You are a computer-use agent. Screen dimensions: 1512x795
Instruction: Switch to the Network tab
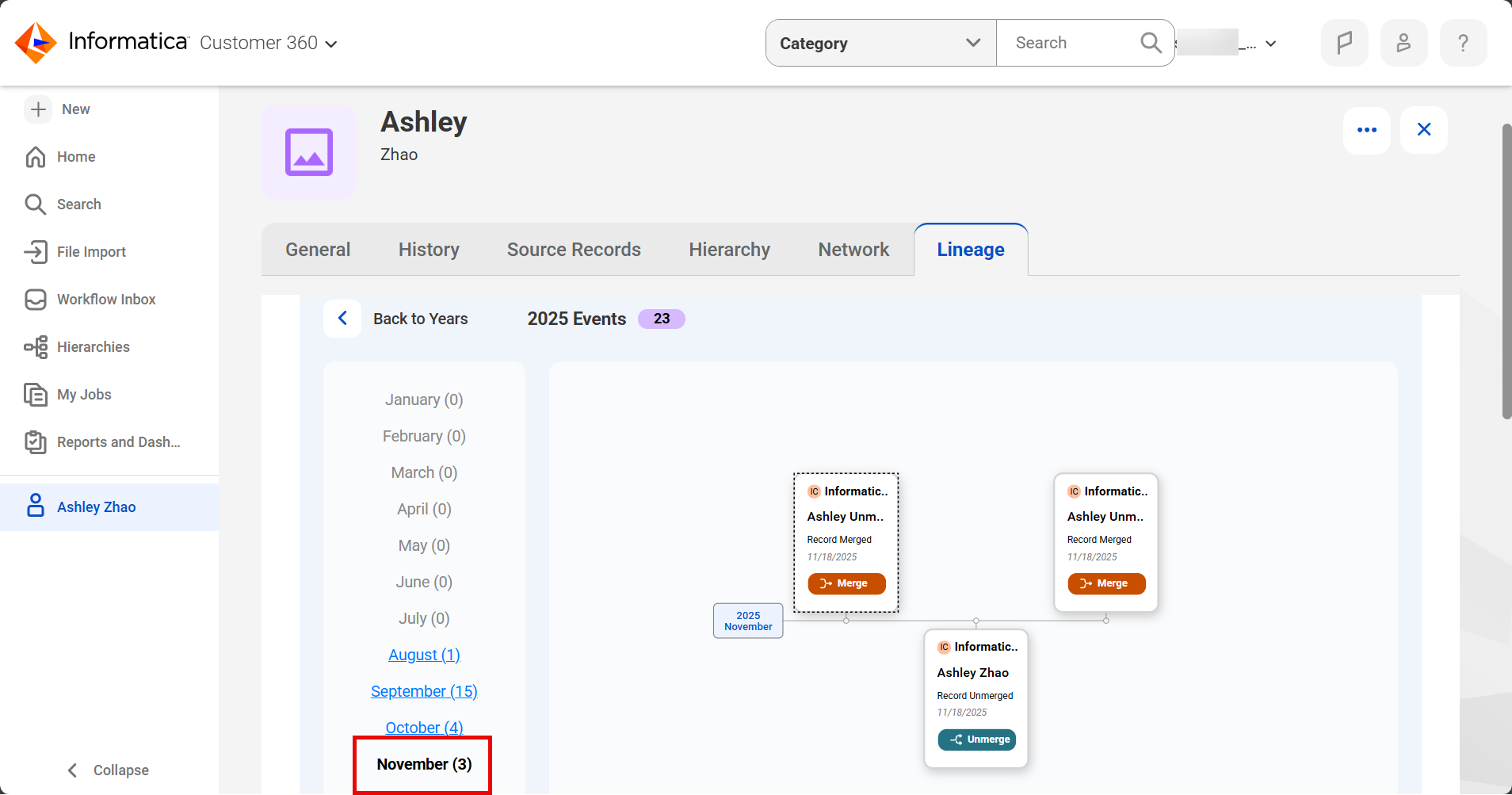853,250
